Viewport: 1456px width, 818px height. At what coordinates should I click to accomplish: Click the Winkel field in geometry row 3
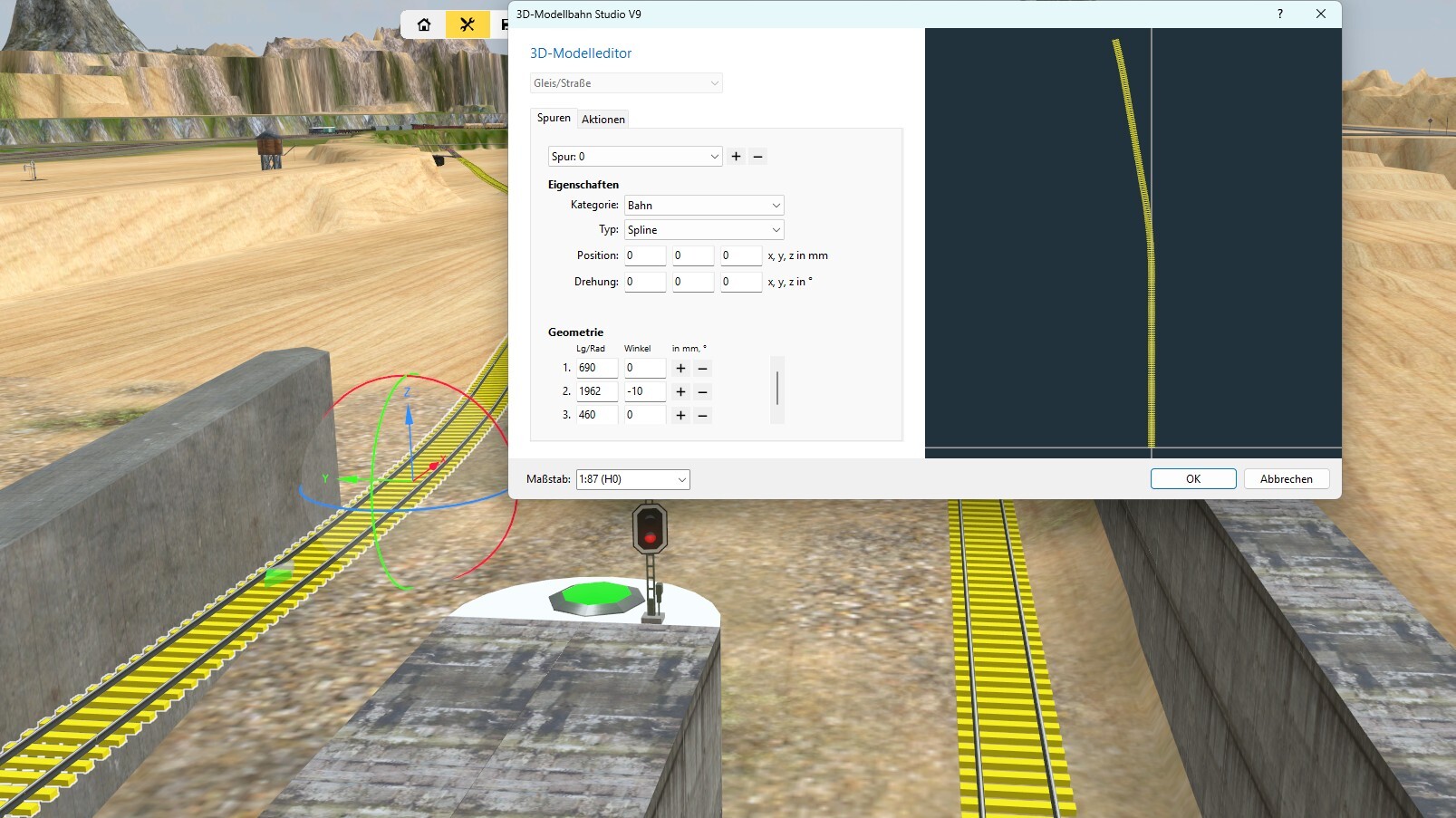point(645,415)
